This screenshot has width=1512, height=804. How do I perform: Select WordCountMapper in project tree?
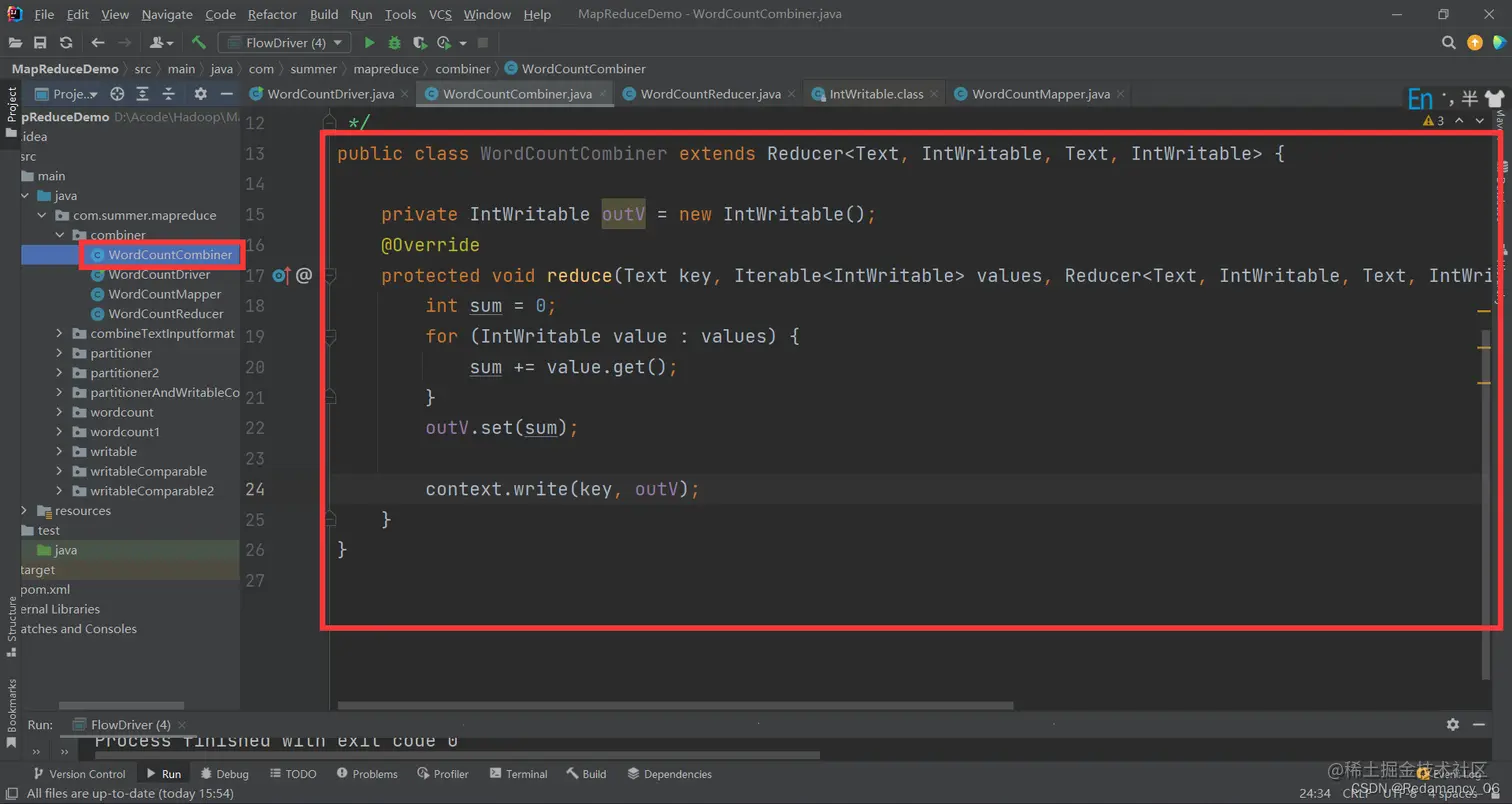(165, 294)
